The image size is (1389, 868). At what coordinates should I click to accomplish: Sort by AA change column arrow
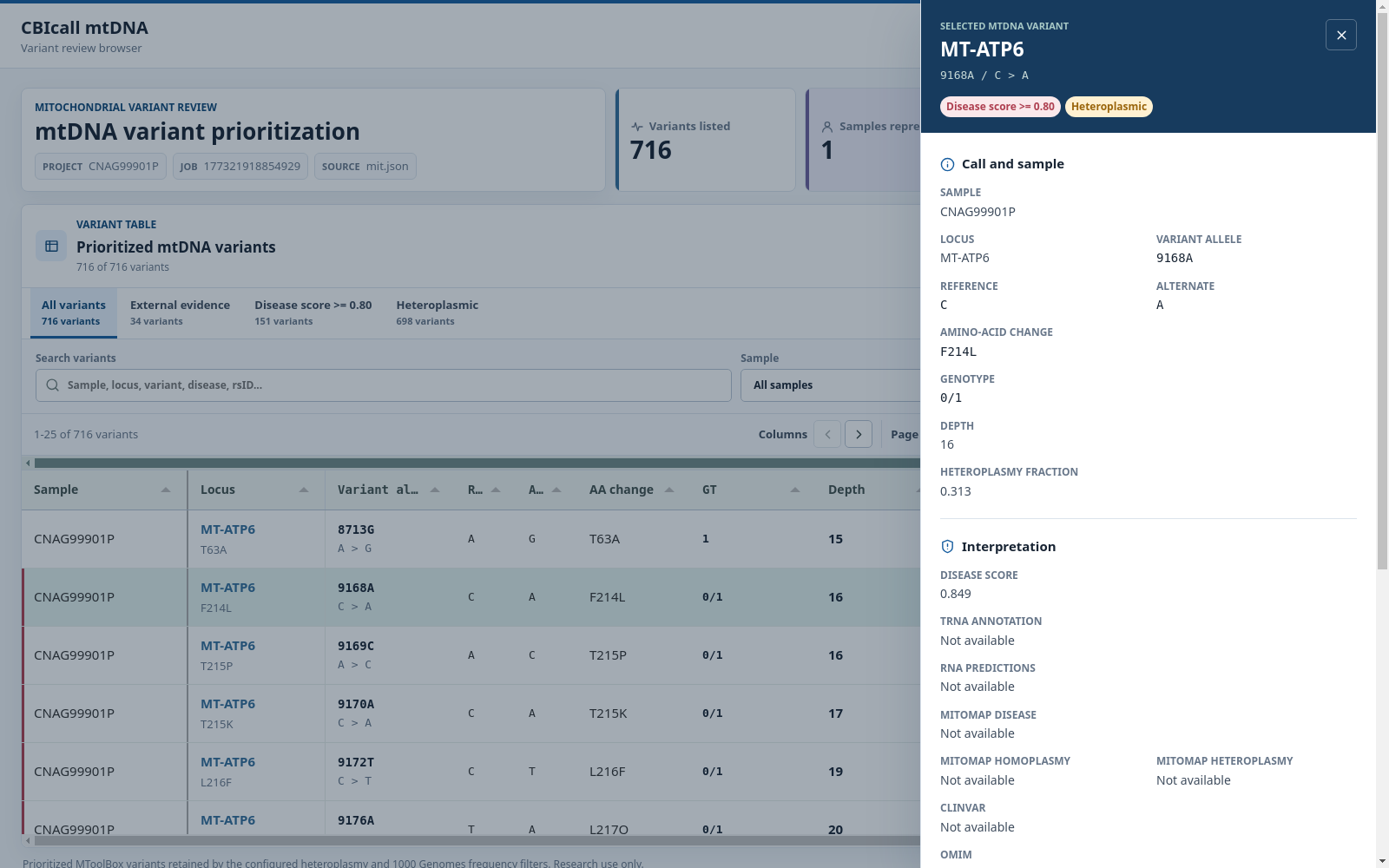(669, 490)
